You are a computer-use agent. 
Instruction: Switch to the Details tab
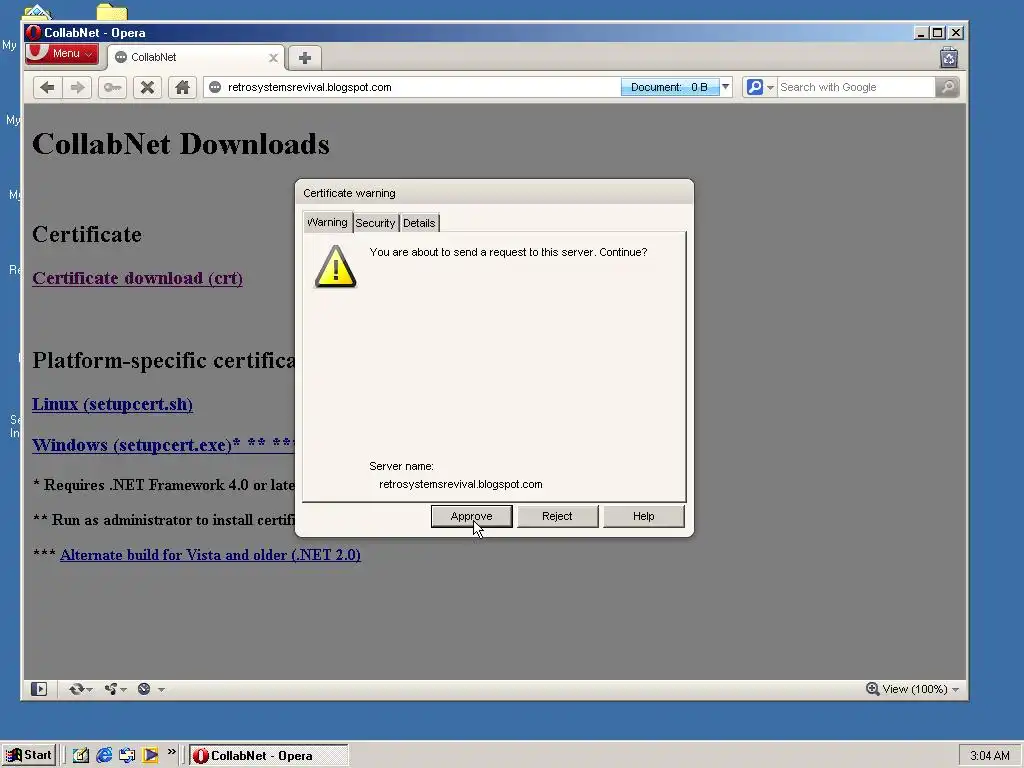[x=419, y=223]
